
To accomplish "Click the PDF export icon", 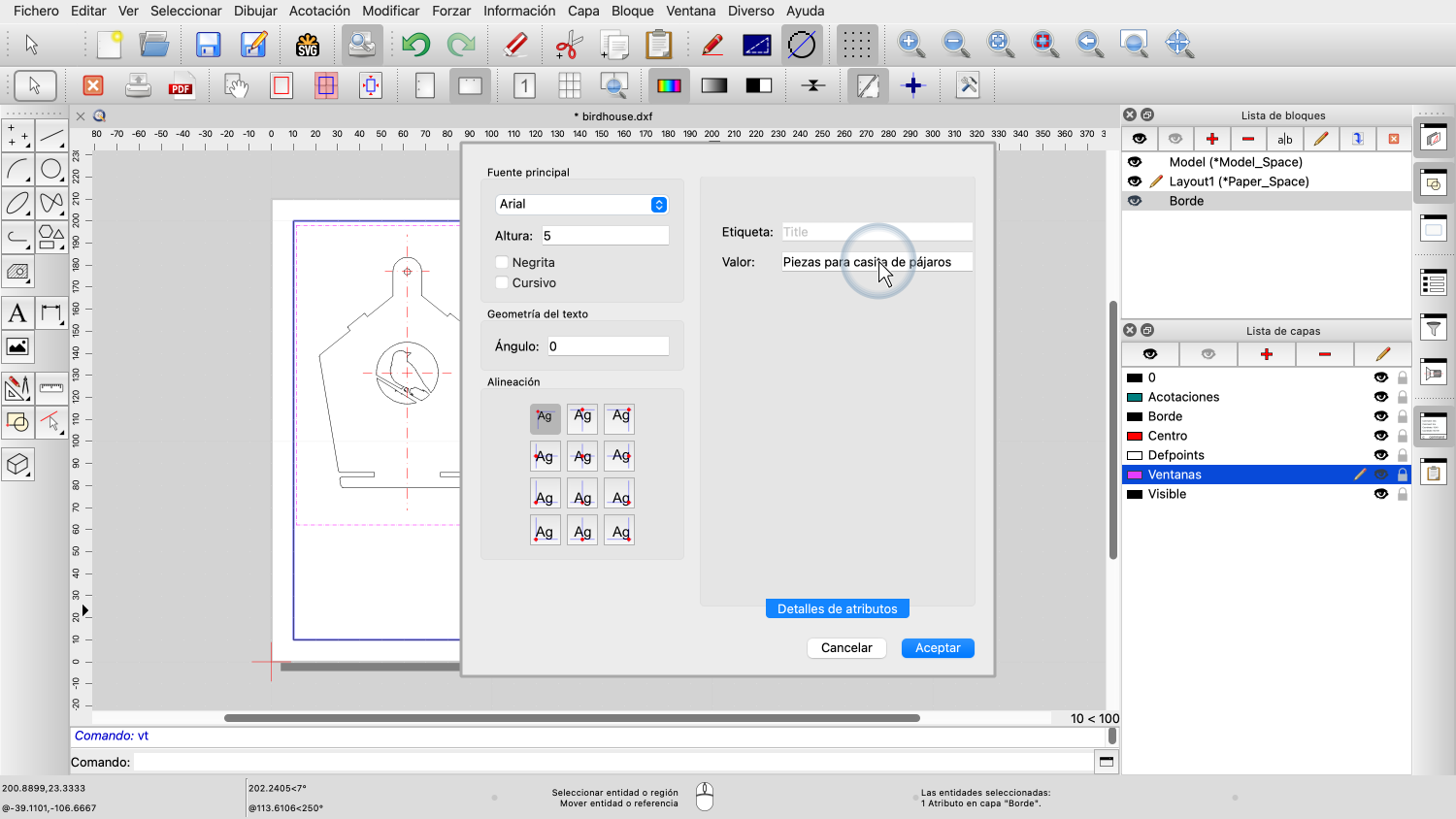I will pyautogui.click(x=181, y=85).
